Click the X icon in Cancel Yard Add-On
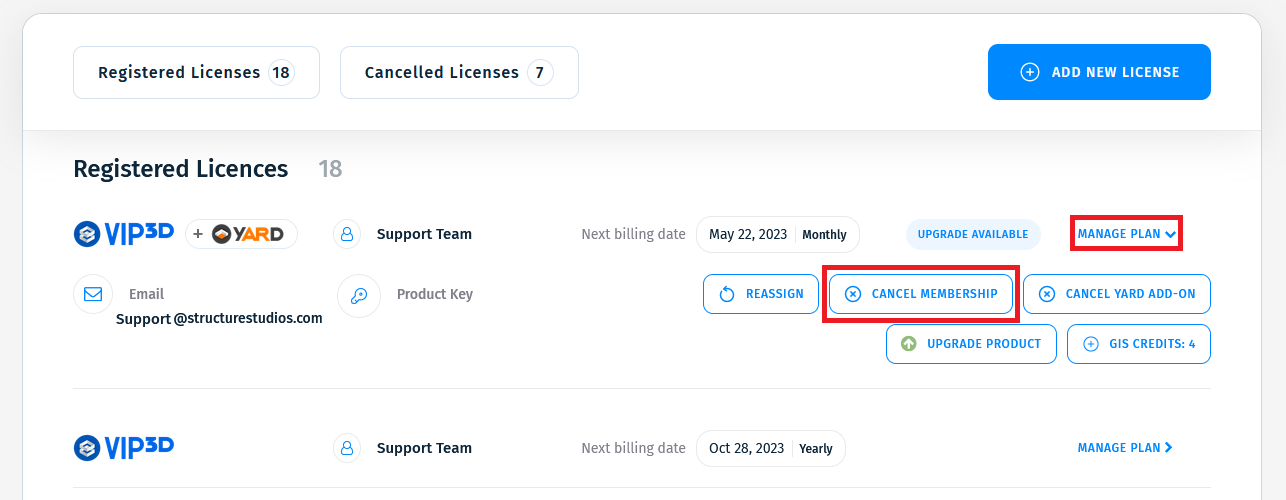This screenshot has width=1286, height=500. point(1046,294)
